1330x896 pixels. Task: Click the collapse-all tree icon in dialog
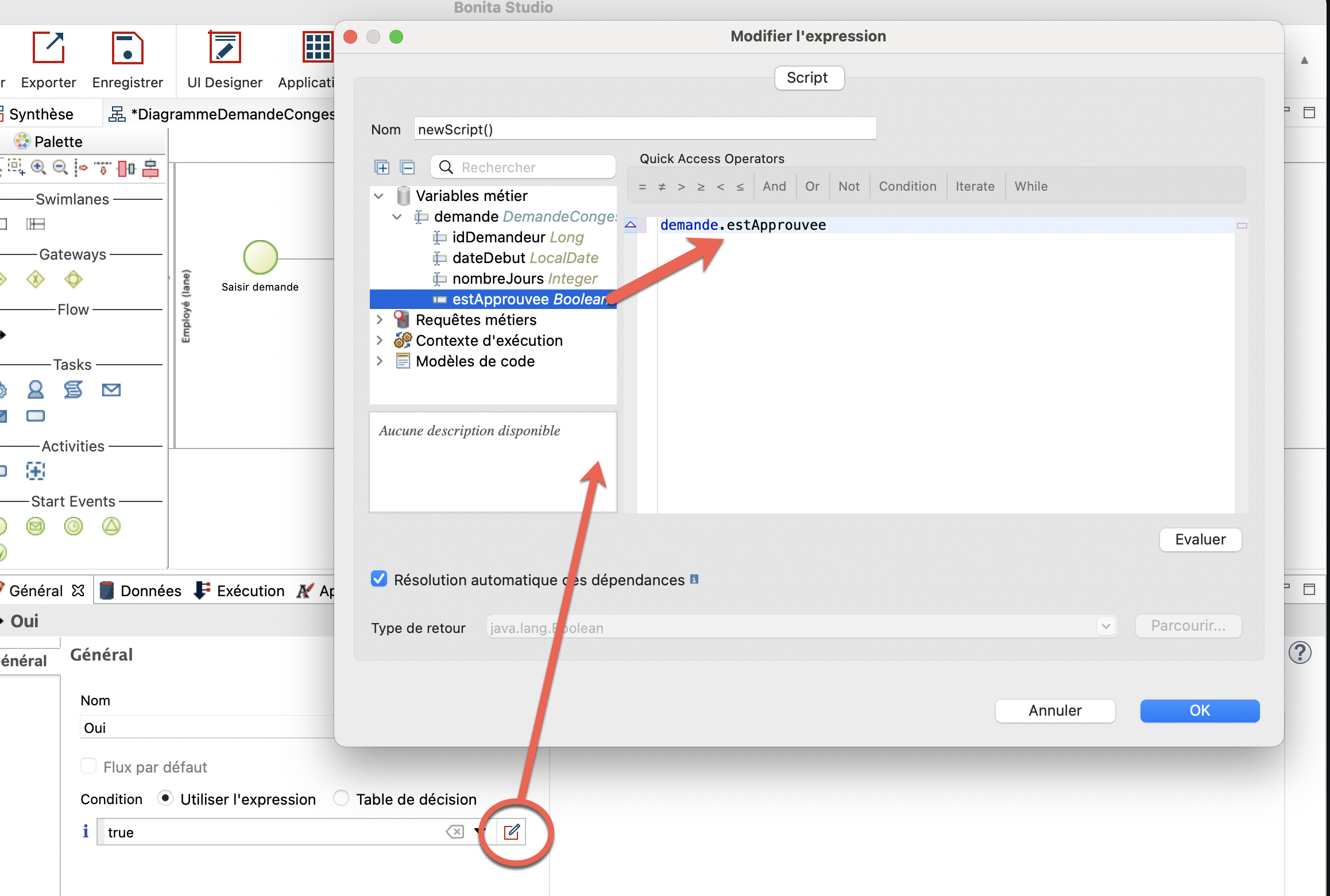pos(407,167)
